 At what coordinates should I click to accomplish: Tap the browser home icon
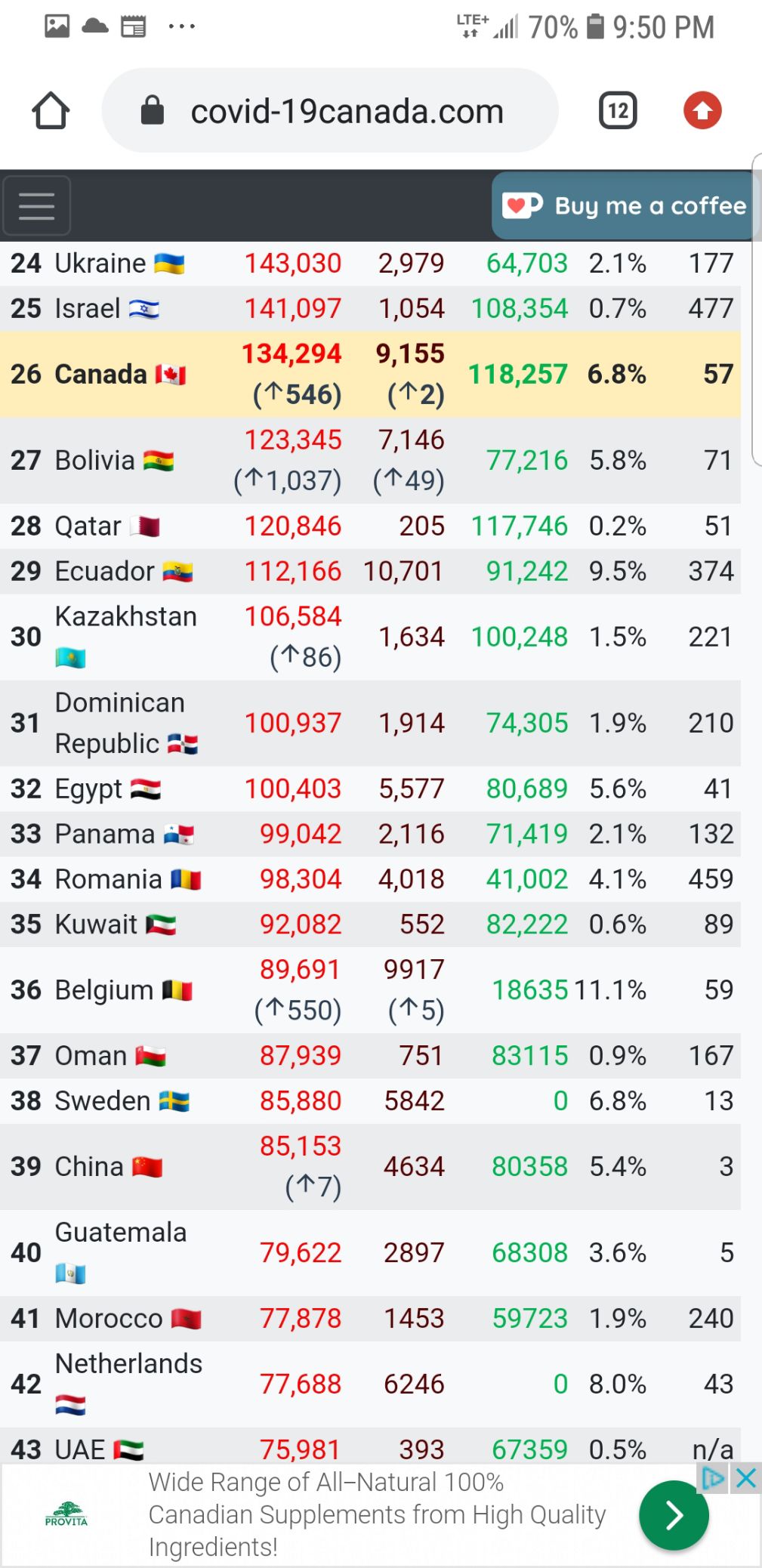[51, 111]
